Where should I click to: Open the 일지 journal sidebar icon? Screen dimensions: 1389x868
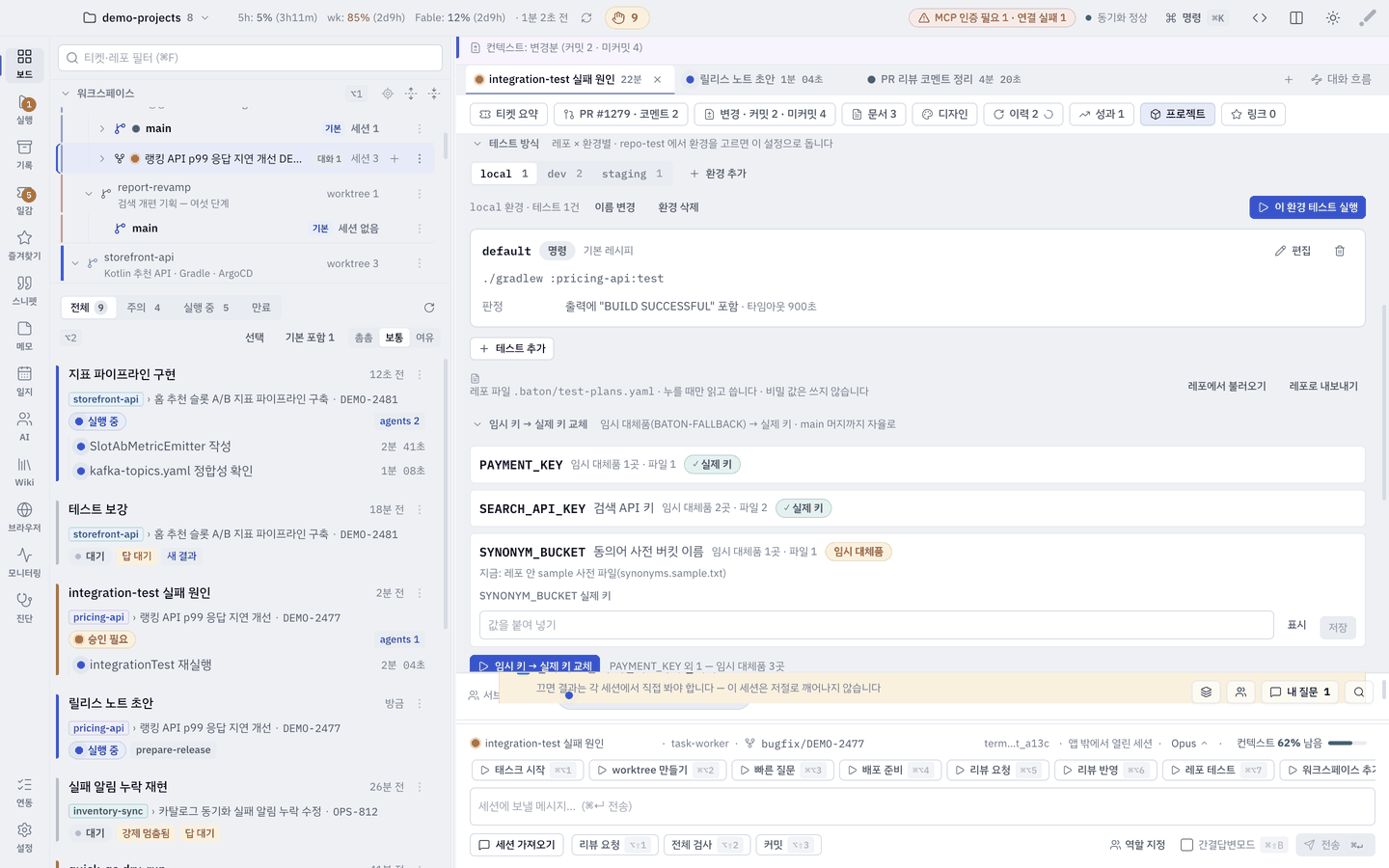[24, 381]
